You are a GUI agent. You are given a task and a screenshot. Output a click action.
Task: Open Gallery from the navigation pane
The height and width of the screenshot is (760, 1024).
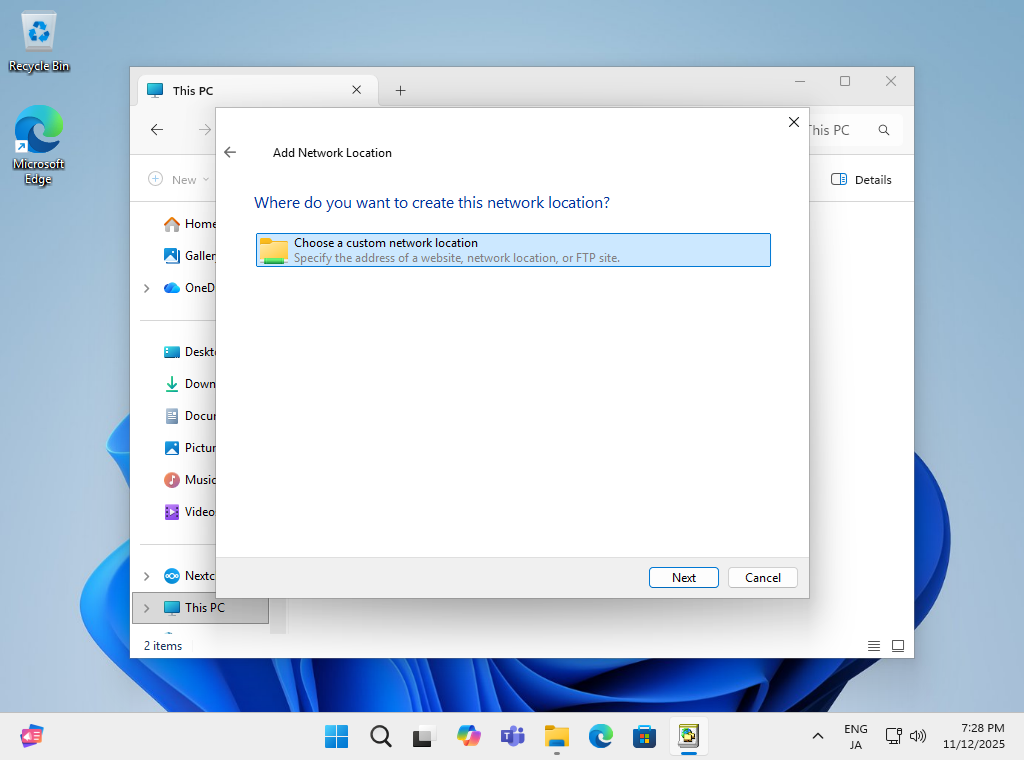coord(198,255)
